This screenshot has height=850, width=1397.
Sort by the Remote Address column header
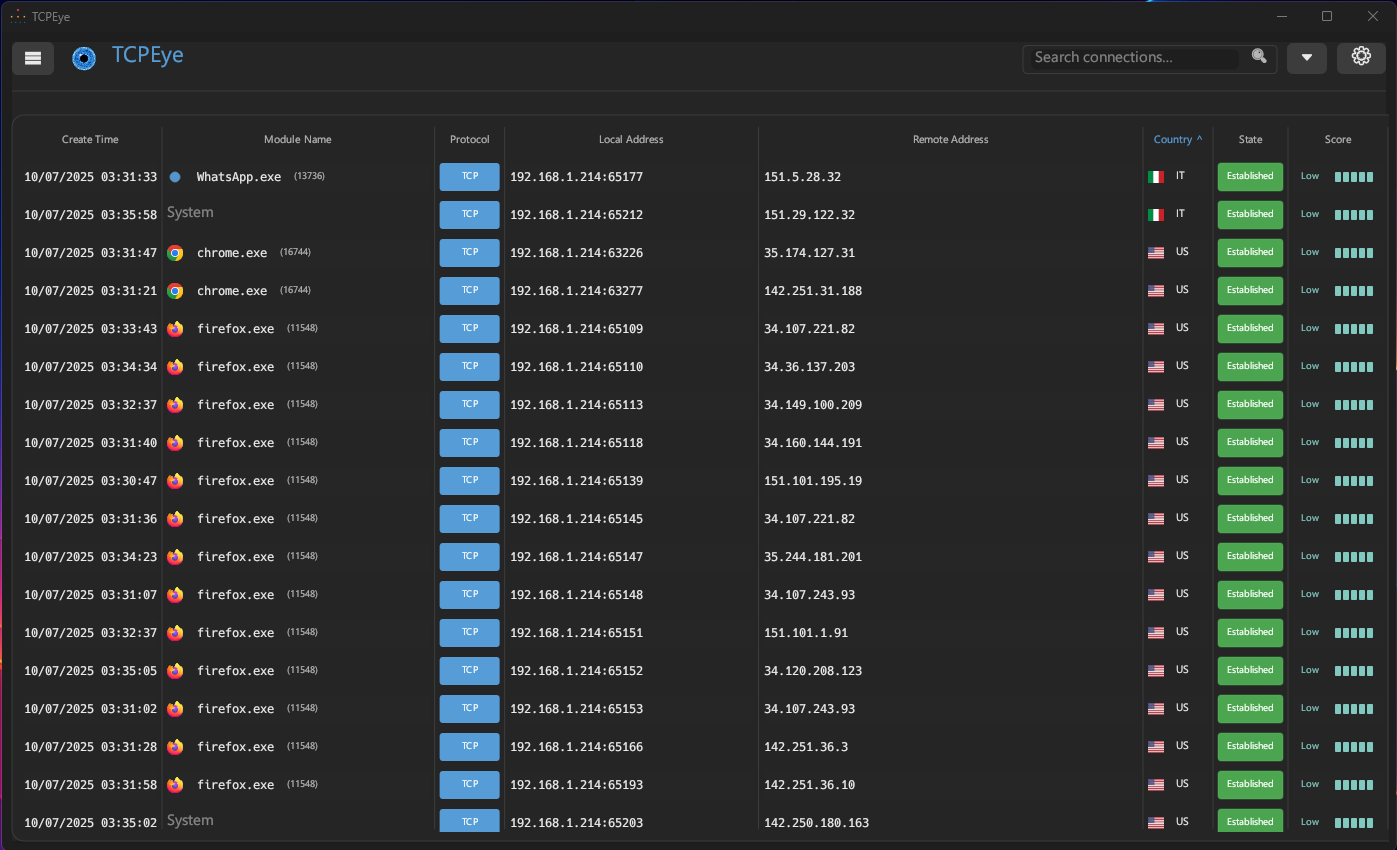pyautogui.click(x=951, y=140)
